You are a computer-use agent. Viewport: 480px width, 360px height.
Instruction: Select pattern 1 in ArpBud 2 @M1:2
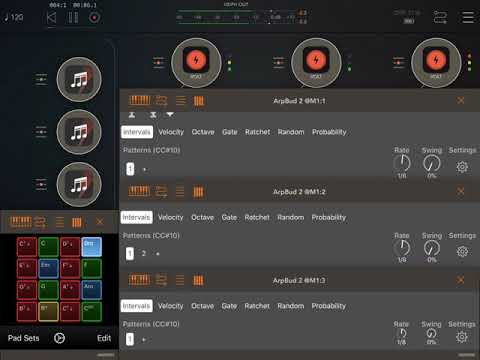tap(130, 254)
